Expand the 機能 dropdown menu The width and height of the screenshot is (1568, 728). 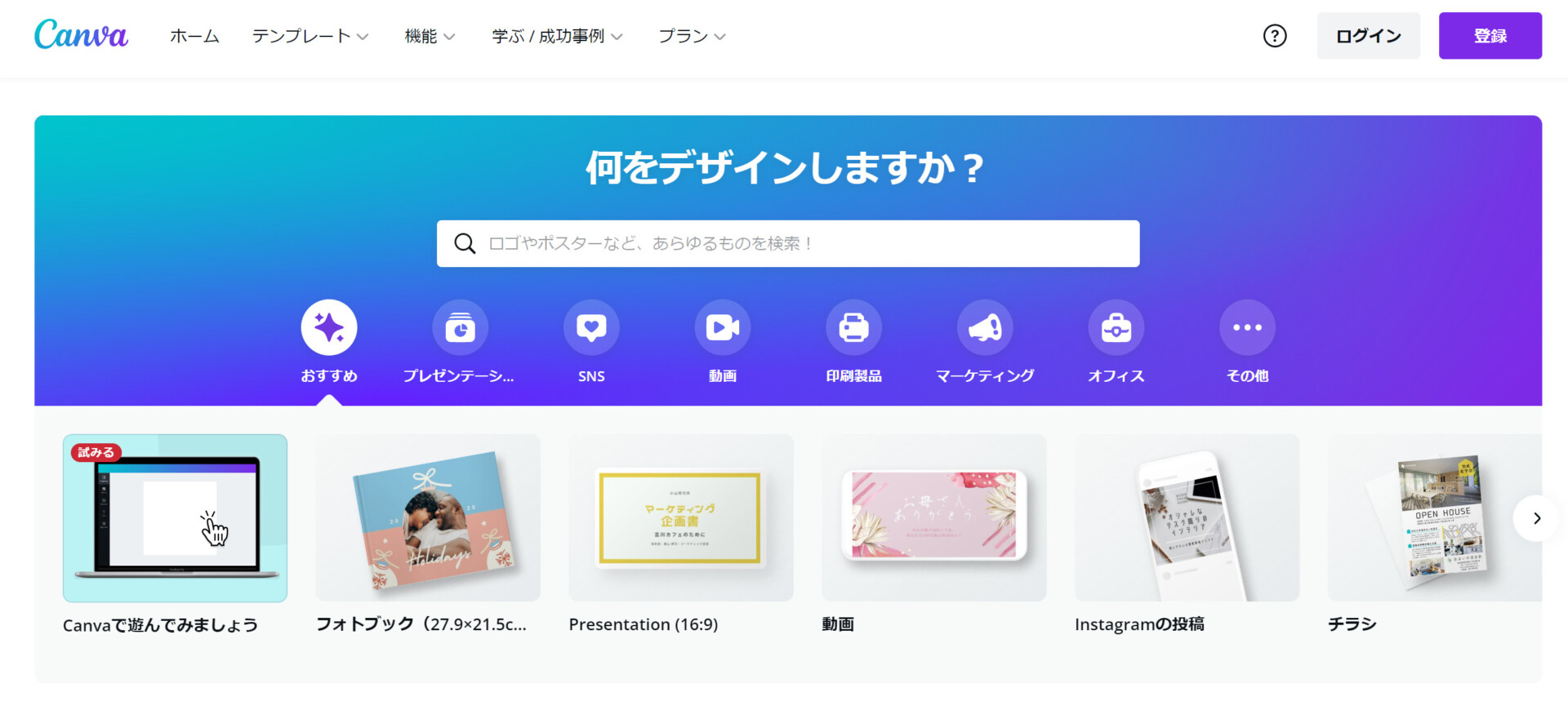430,36
